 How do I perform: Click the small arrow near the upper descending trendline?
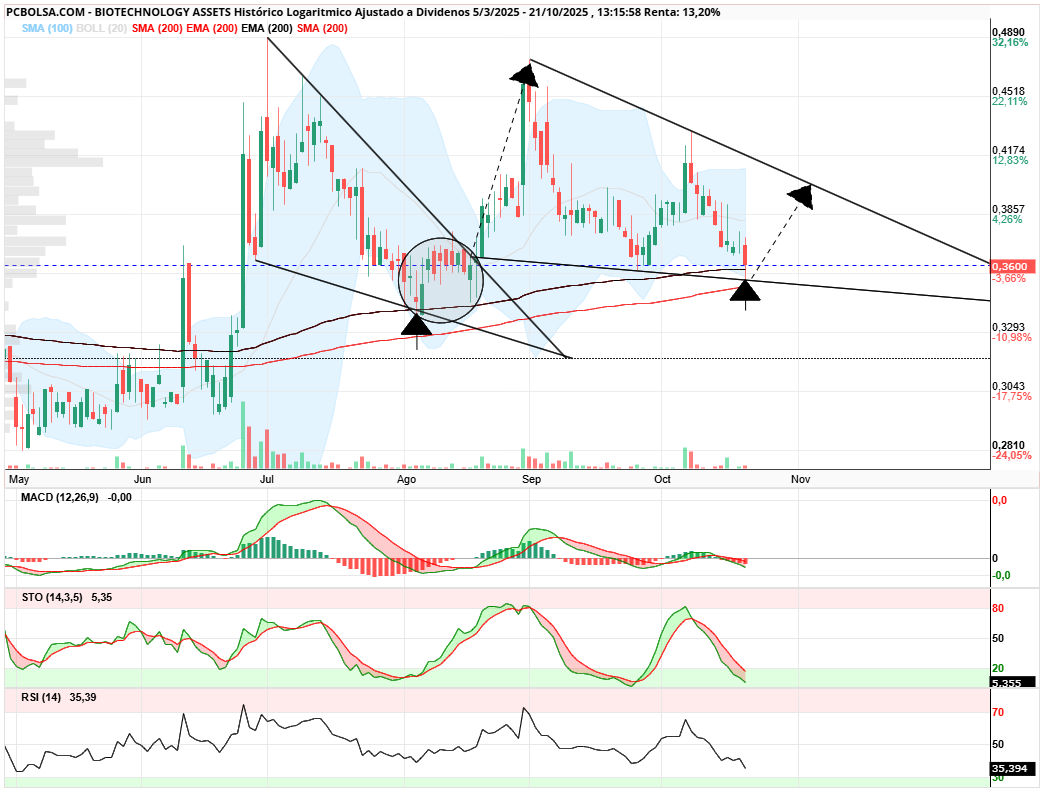click(800, 196)
